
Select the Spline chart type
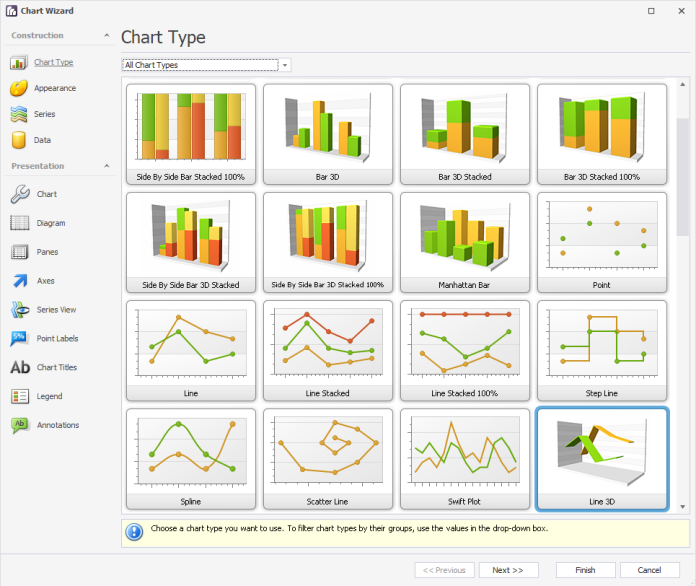[x=191, y=458]
